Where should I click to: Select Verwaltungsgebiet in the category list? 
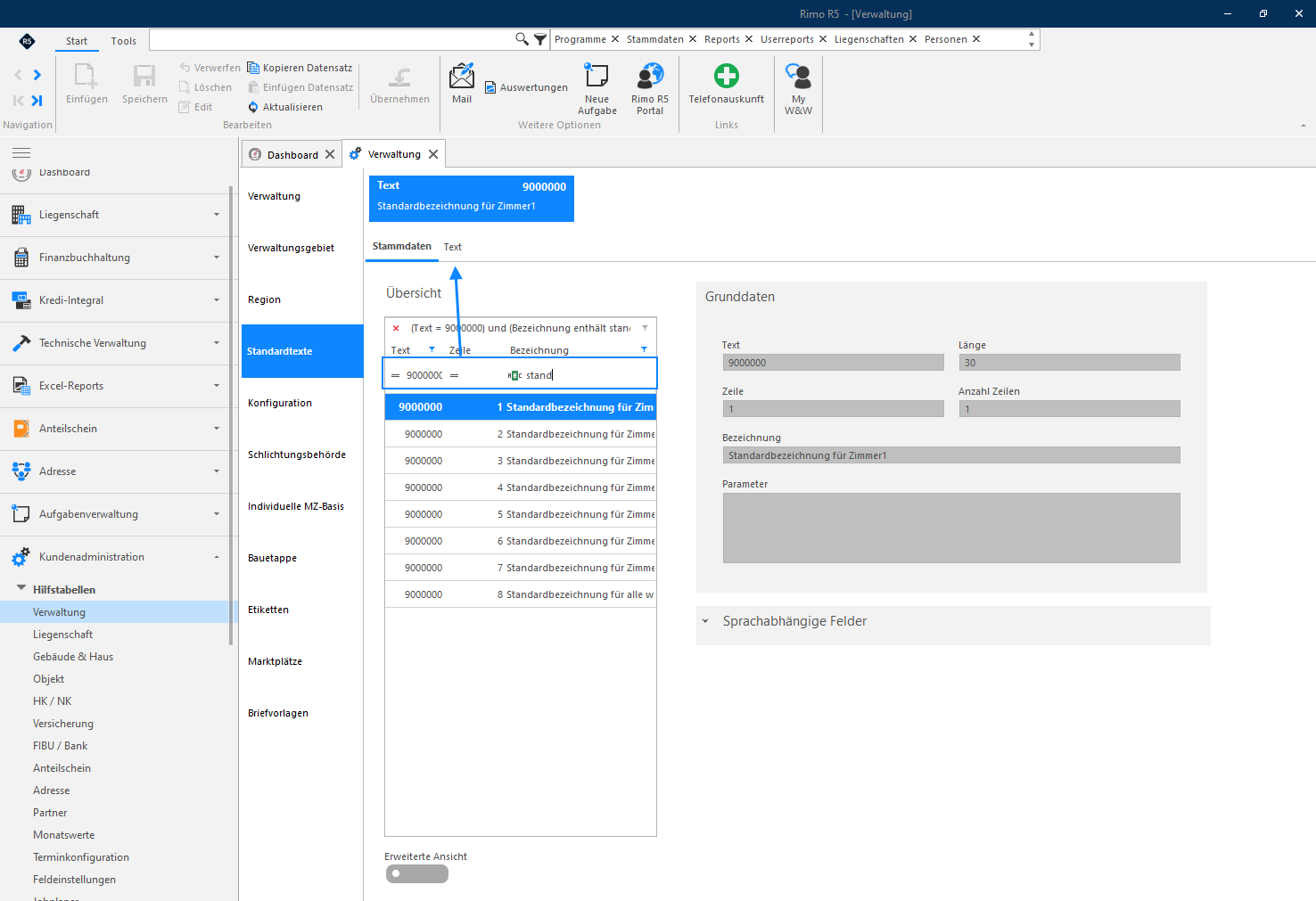pyautogui.click(x=291, y=248)
